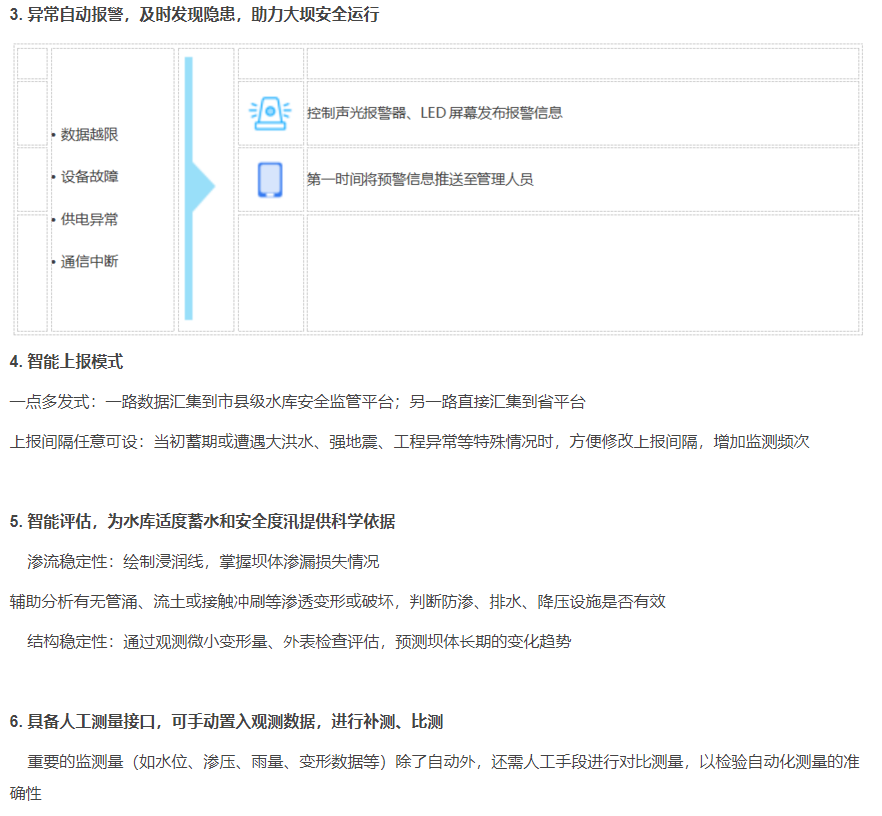Click the line starting with '辅助分析有无管涌'
This screenshot has height=816, width=882.
tap(338, 602)
